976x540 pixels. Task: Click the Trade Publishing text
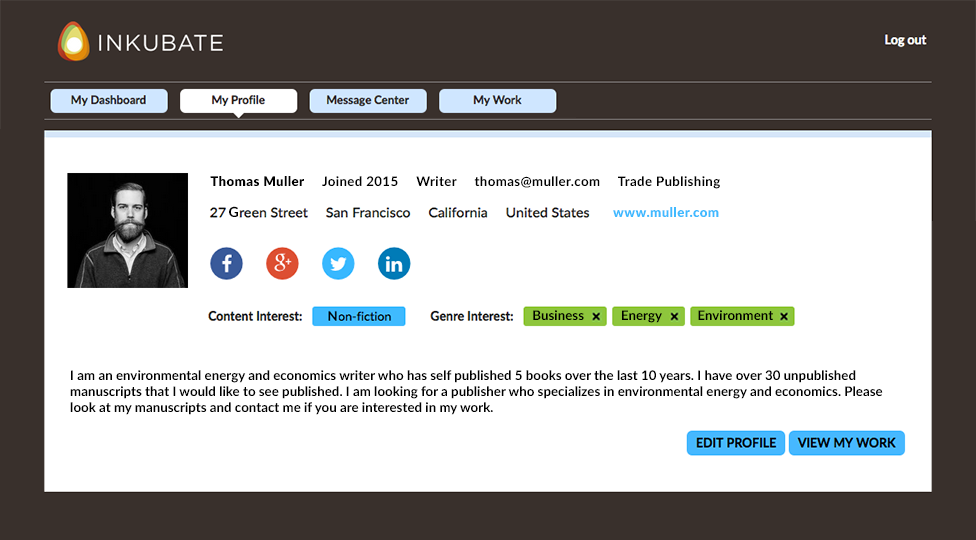click(669, 182)
